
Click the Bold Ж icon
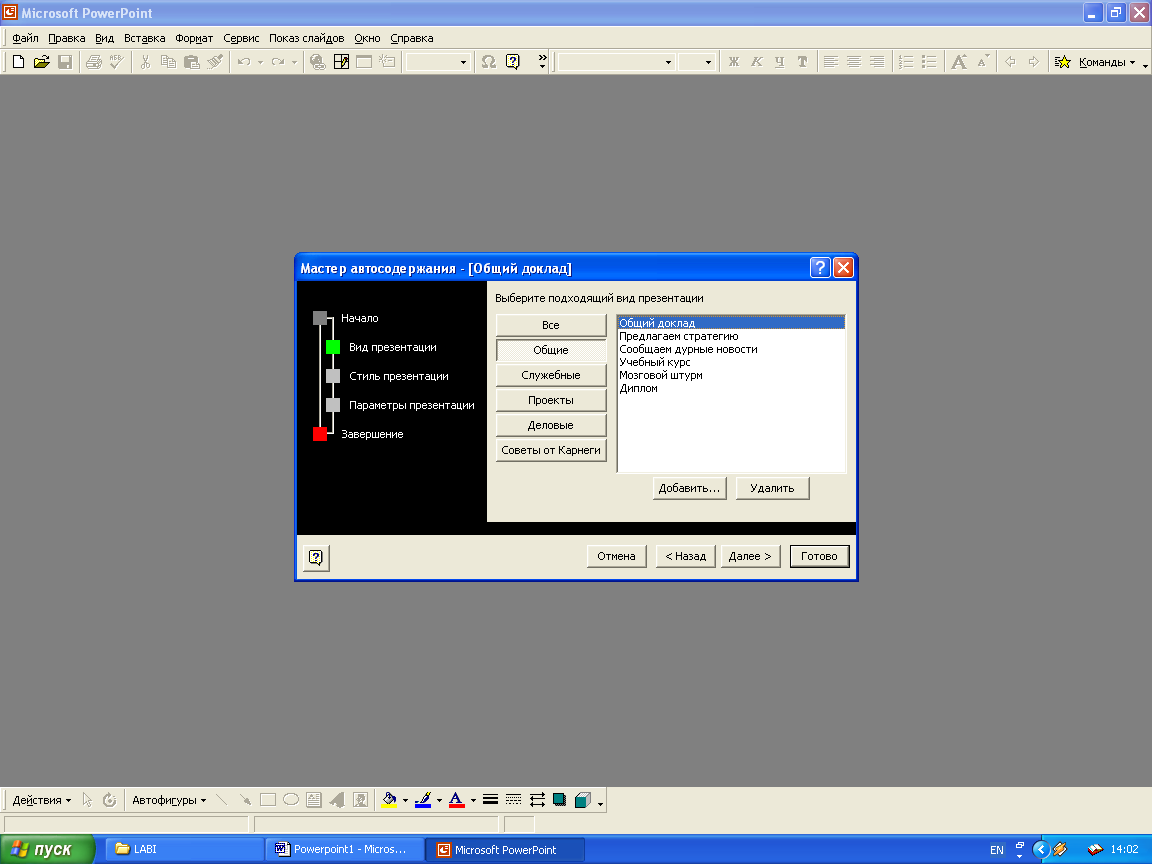(x=733, y=62)
